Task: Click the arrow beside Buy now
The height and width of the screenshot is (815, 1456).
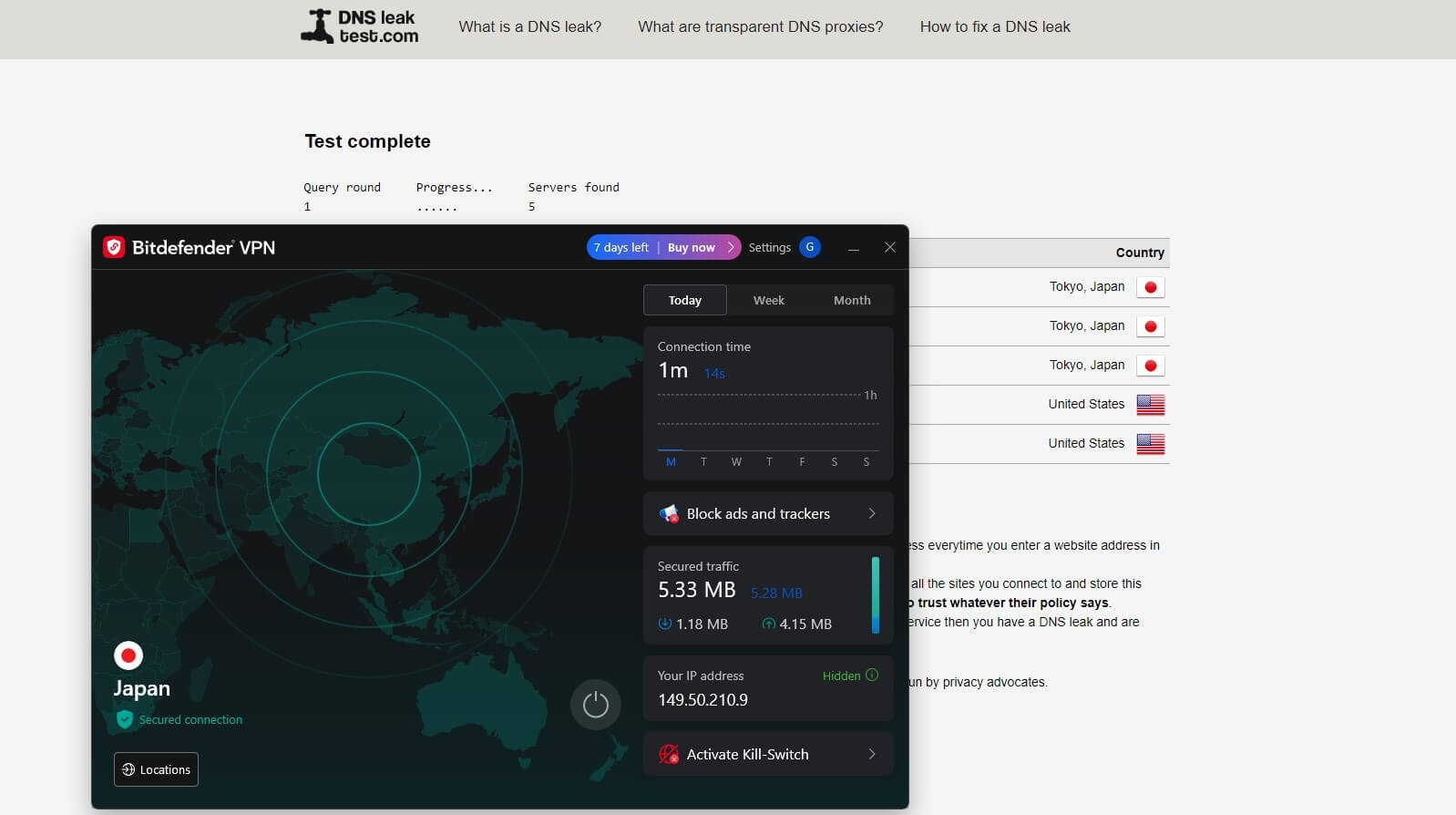Action: pos(731,247)
